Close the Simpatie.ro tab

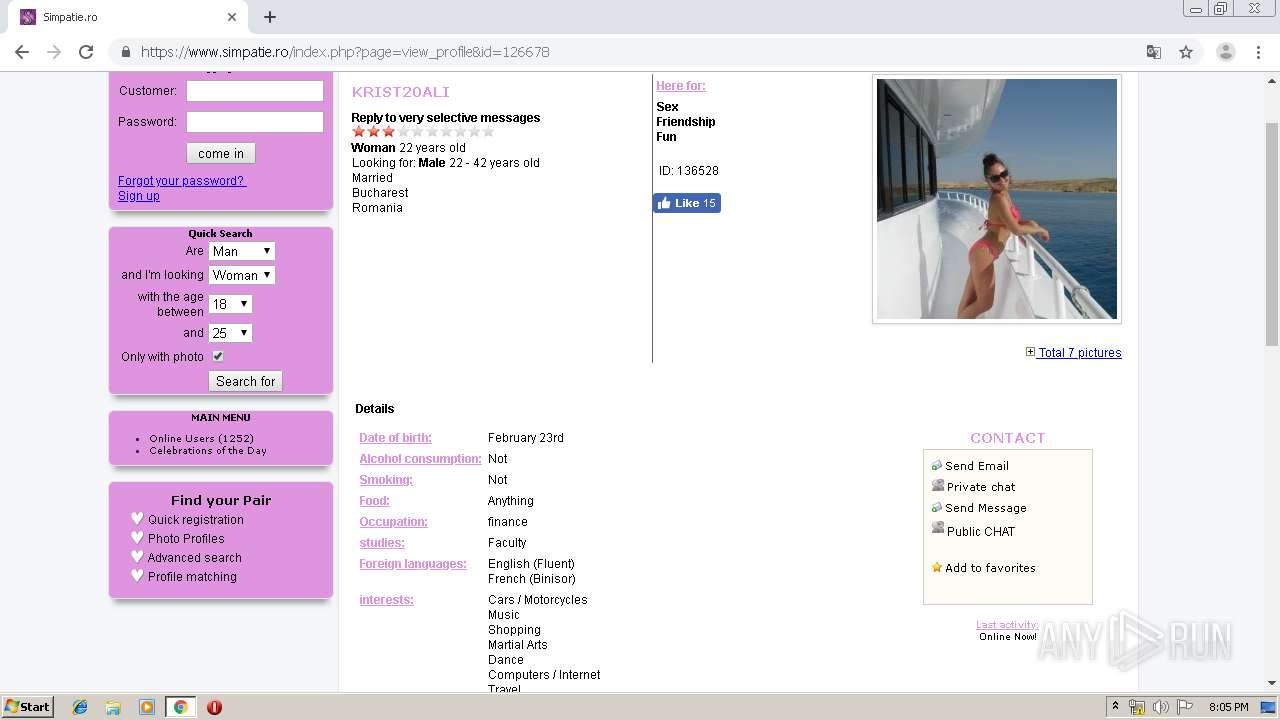tap(232, 17)
